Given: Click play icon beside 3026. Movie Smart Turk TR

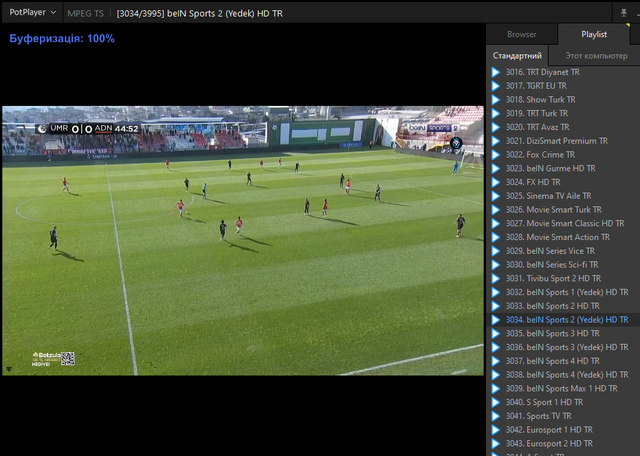Looking at the screenshot, I should 496,210.
